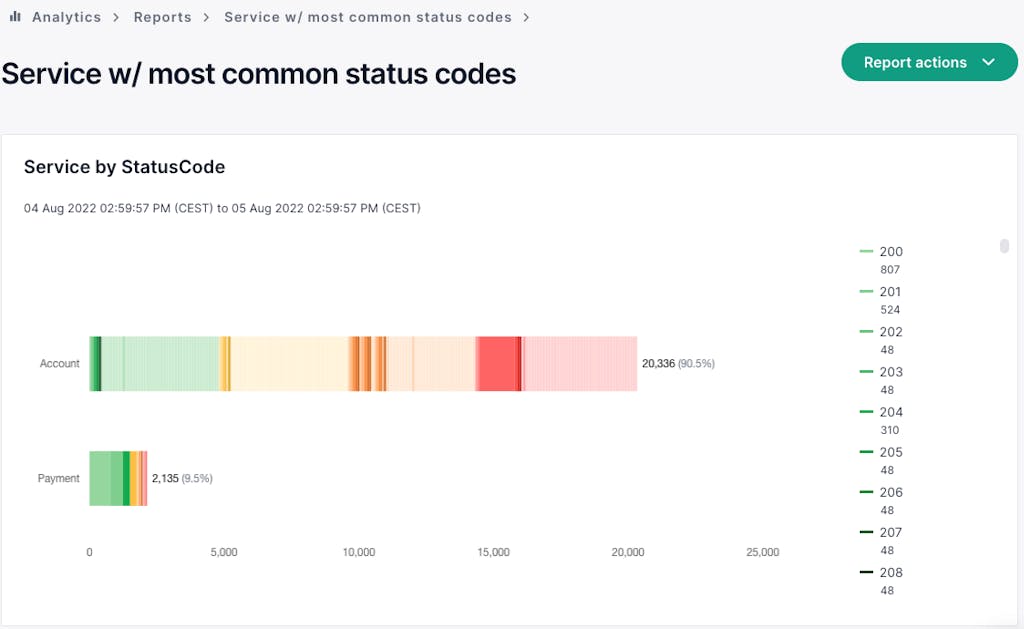Click the 203 legend color marker
The image size is (1024, 629).
click(866, 372)
